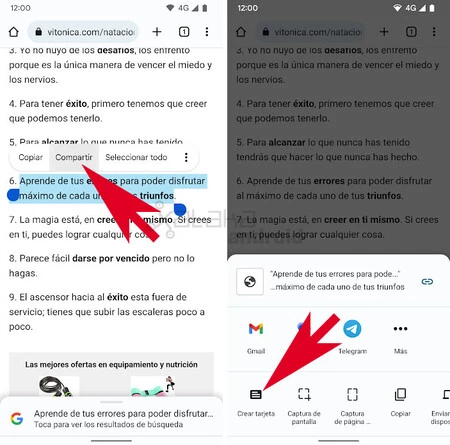Tap the left blue text selection handle
The height and width of the screenshot is (445, 450).
coord(13,195)
